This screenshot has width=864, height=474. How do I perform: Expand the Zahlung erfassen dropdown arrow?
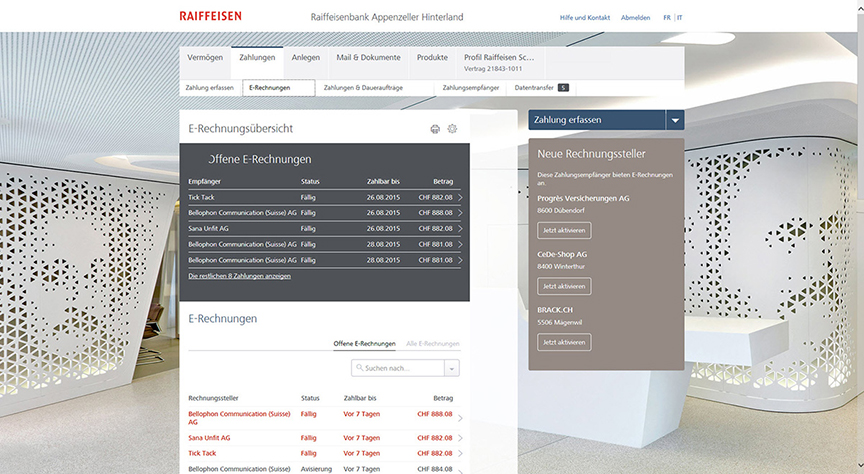click(x=675, y=120)
